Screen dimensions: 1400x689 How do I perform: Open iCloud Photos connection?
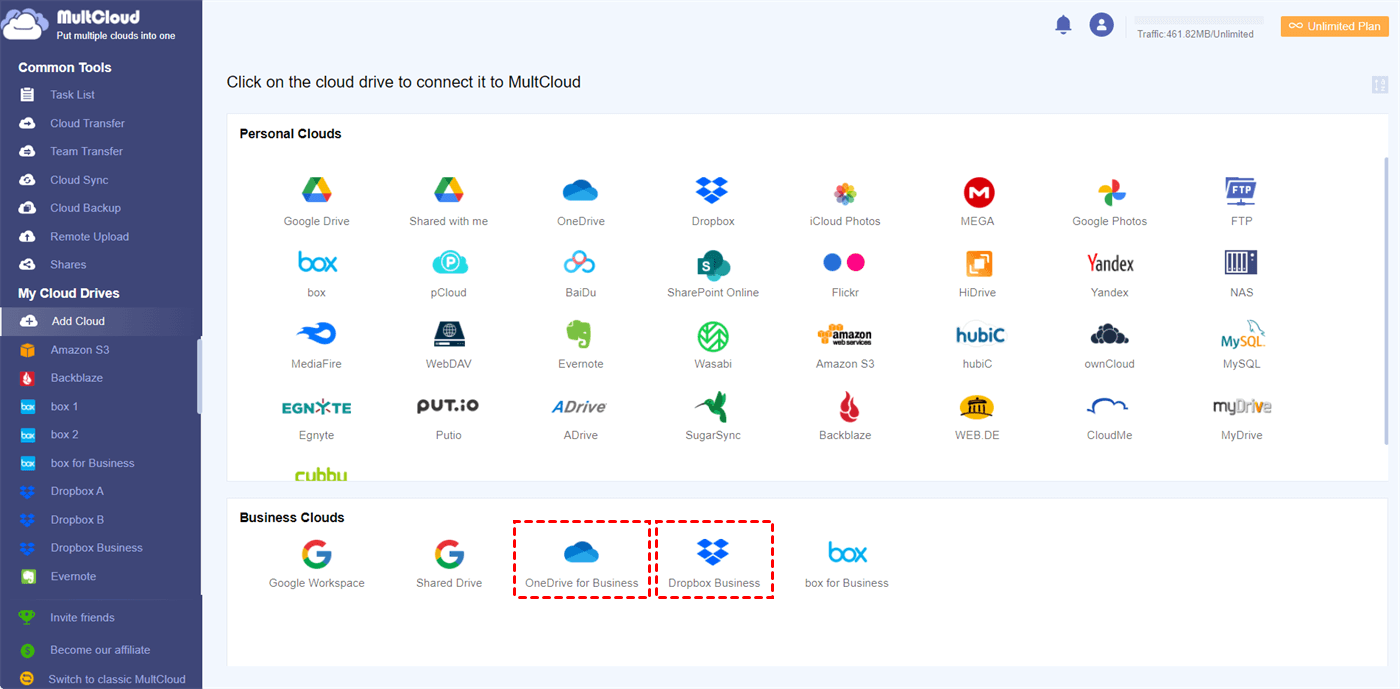[x=845, y=201]
